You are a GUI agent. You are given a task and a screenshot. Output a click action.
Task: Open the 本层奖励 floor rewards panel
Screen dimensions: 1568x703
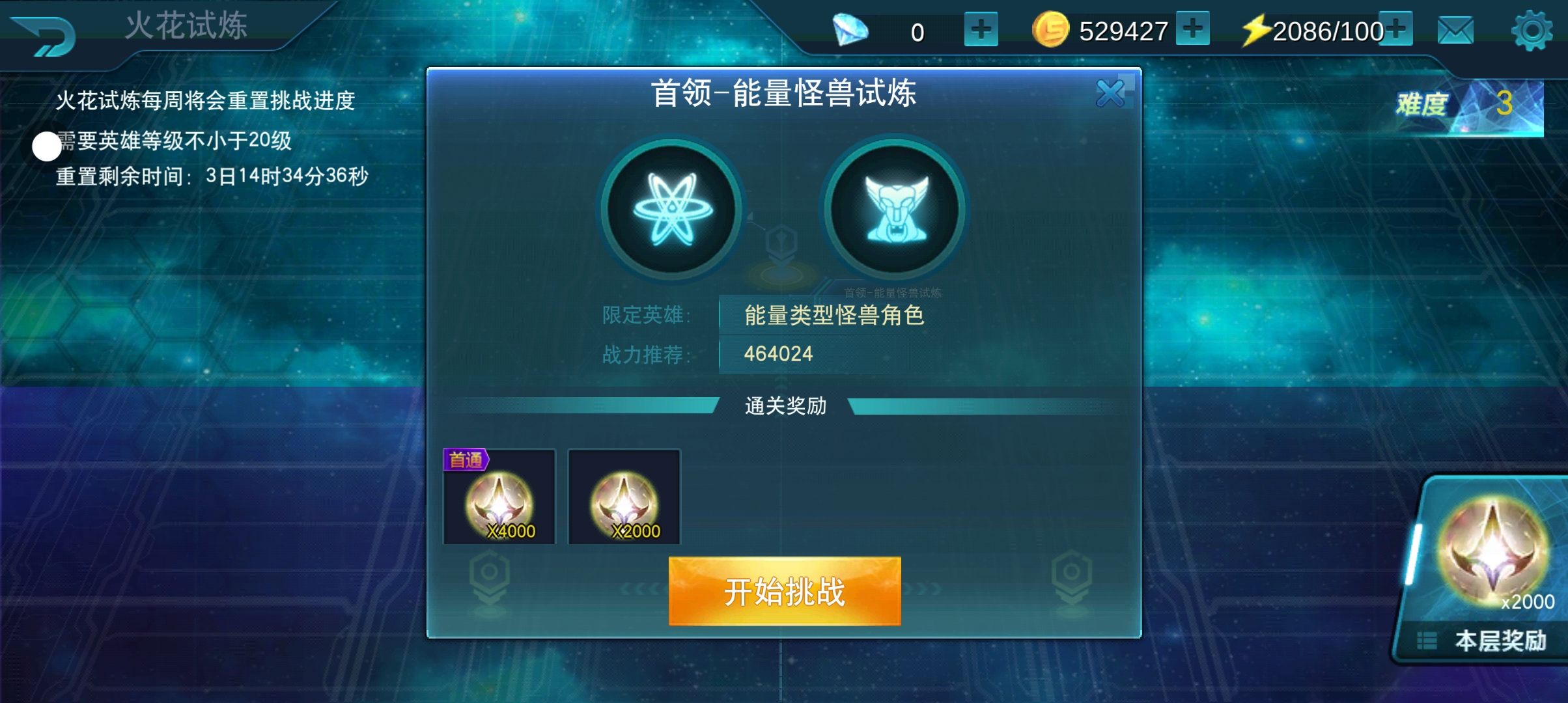click(1483, 570)
